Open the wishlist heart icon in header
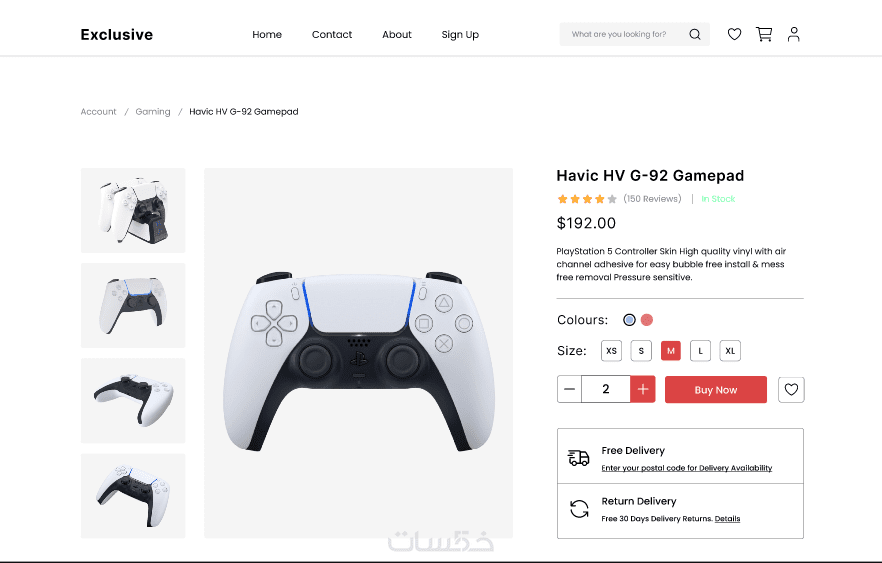This screenshot has height=563, width=882. point(734,34)
